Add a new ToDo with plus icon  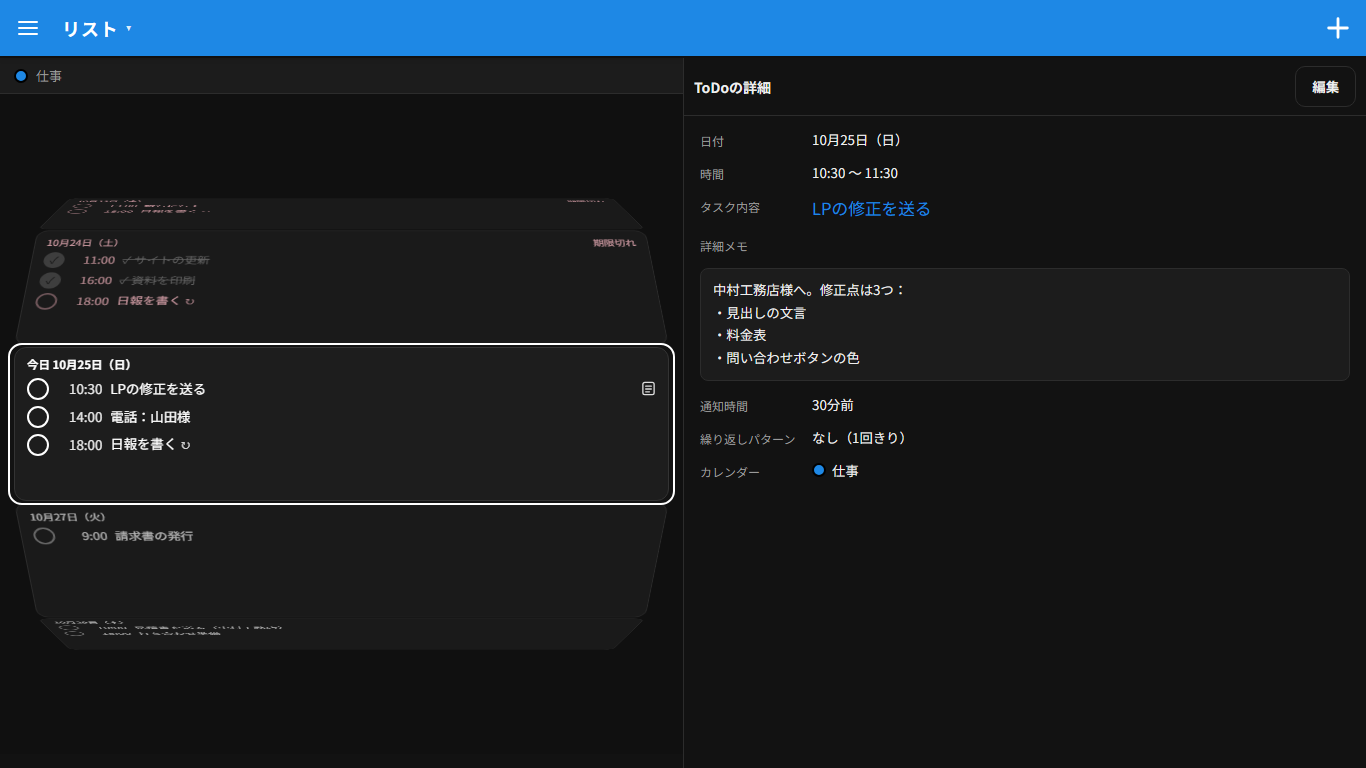[x=1338, y=28]
